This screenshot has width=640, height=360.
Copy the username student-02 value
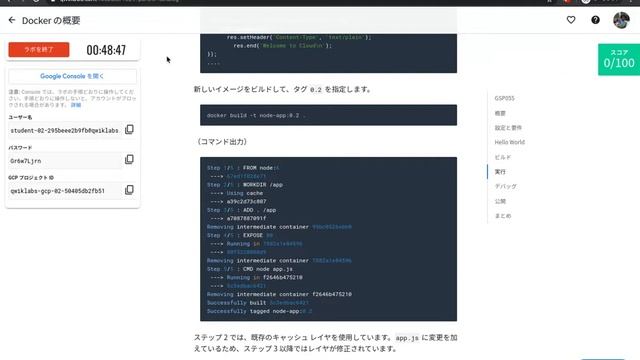pyautogui.click(x=129, y=129)
